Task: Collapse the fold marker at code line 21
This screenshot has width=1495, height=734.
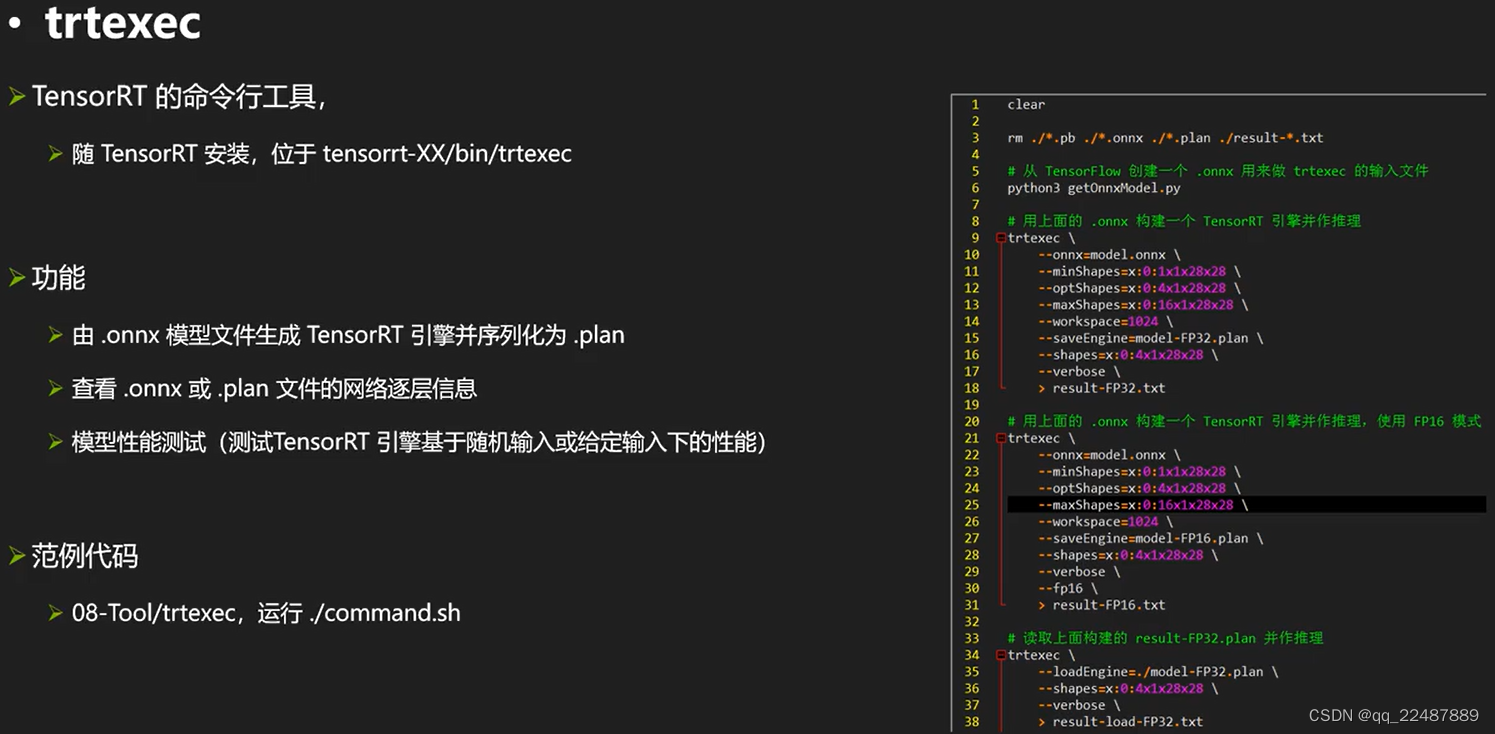Action: 1001,438
